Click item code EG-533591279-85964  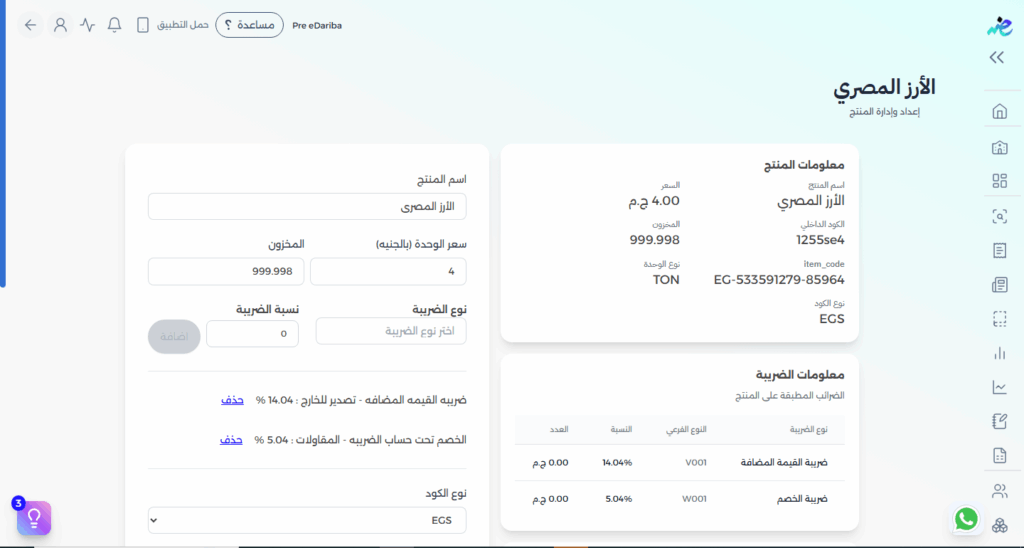click(x=779, y=280)
